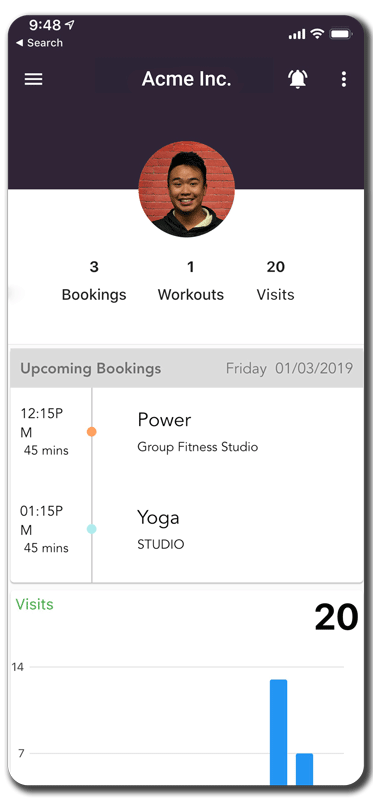The width and height of the screenshot is (373, 800).
Task: Open the three-dot overflow menu
Action: pyautogui.click(x=344, y=79)
